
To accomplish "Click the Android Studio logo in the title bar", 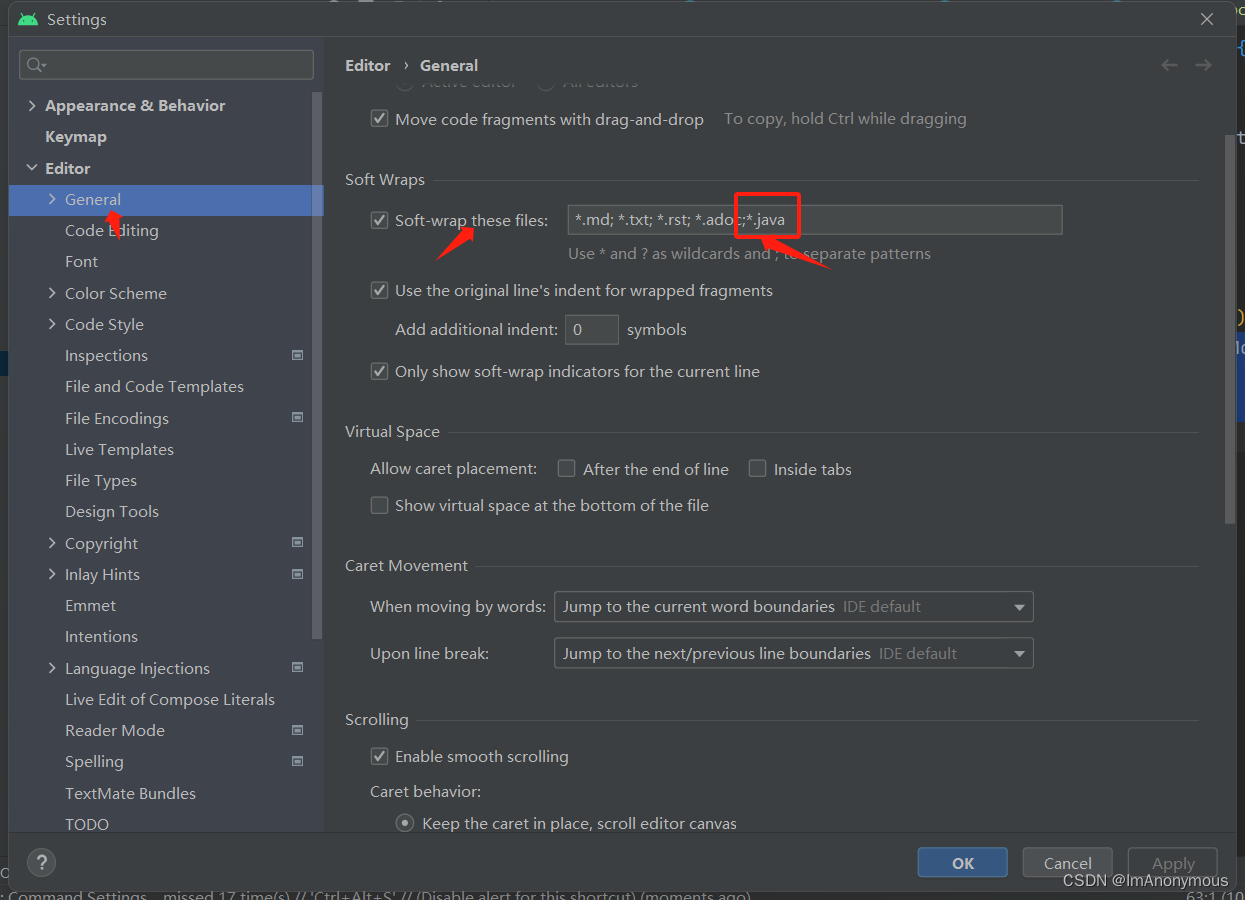I will [x=27, y=18].
